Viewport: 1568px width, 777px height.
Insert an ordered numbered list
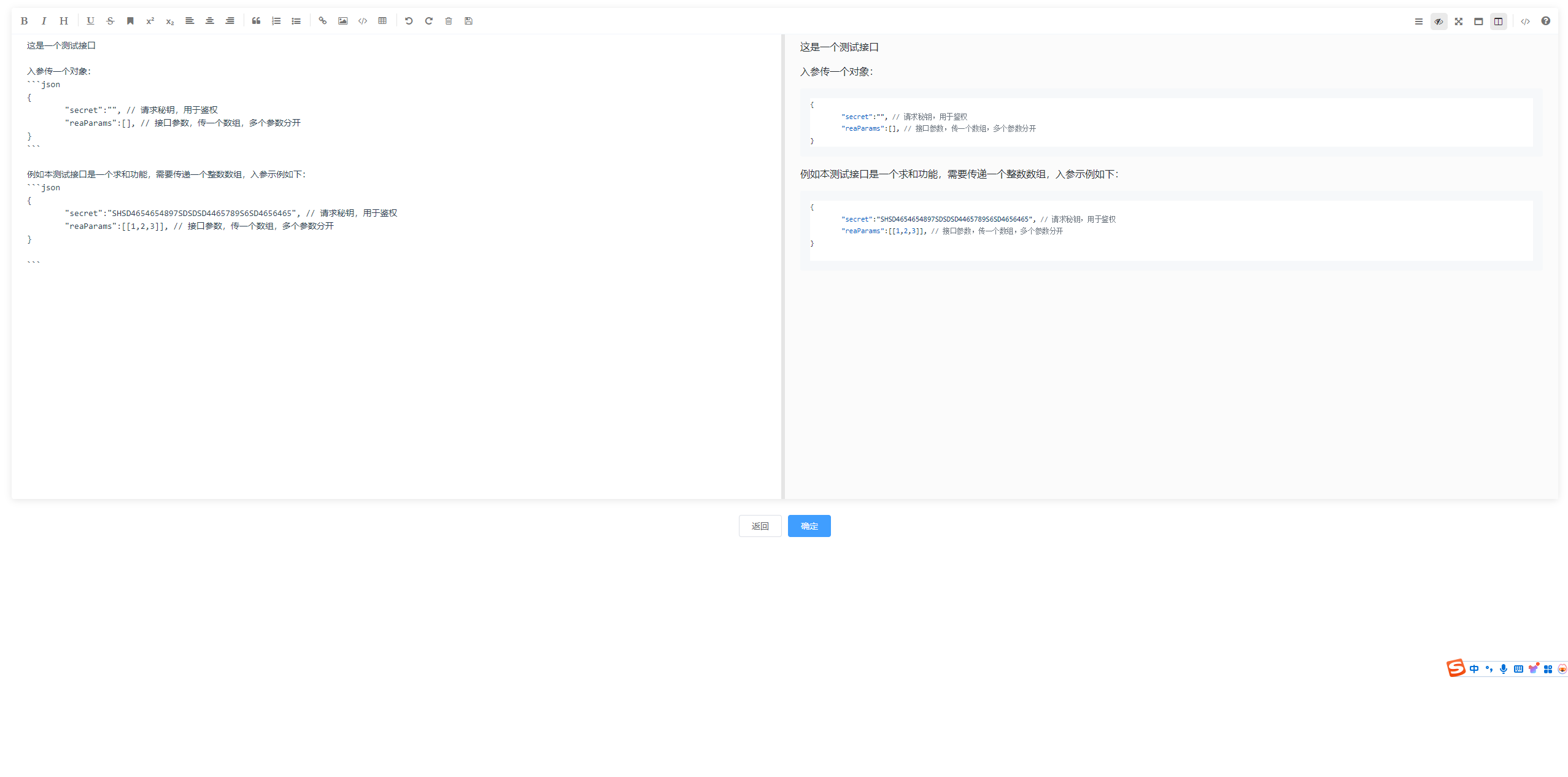coord(276,21)
